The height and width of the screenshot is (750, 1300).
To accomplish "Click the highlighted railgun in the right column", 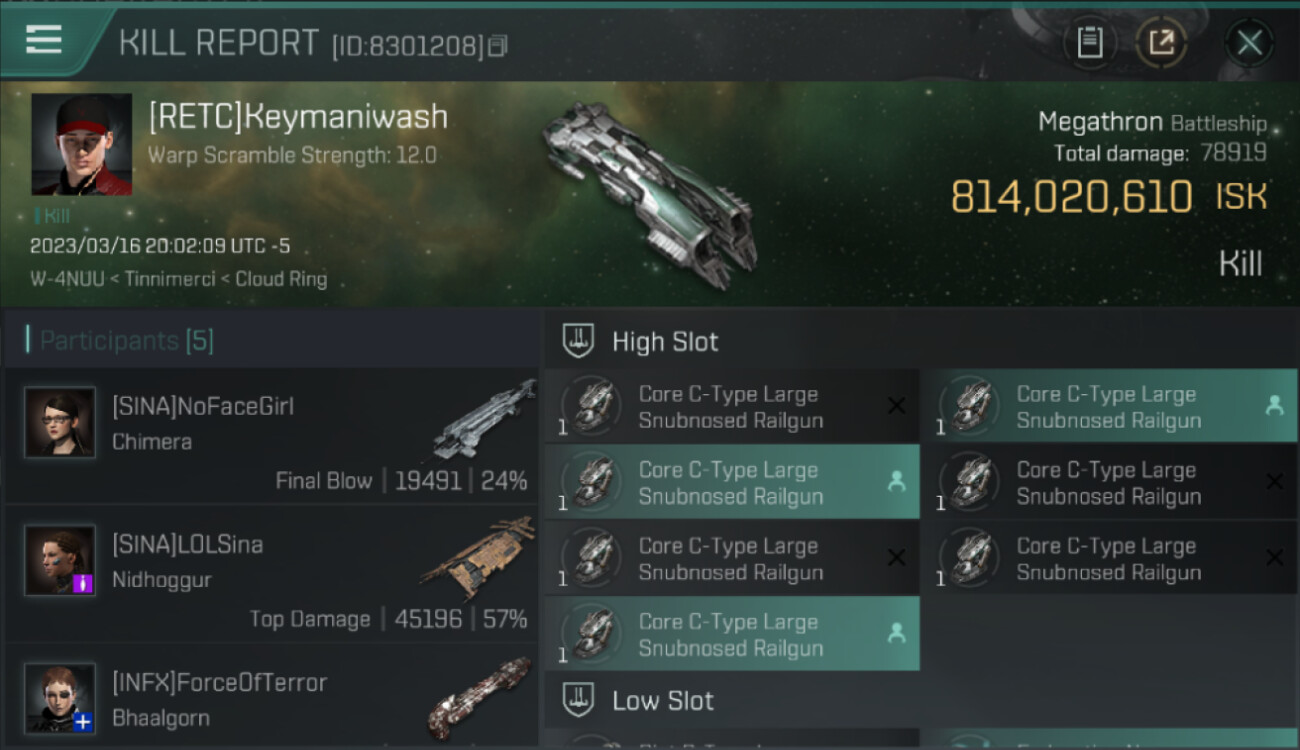I will [x=1110, y=406].
